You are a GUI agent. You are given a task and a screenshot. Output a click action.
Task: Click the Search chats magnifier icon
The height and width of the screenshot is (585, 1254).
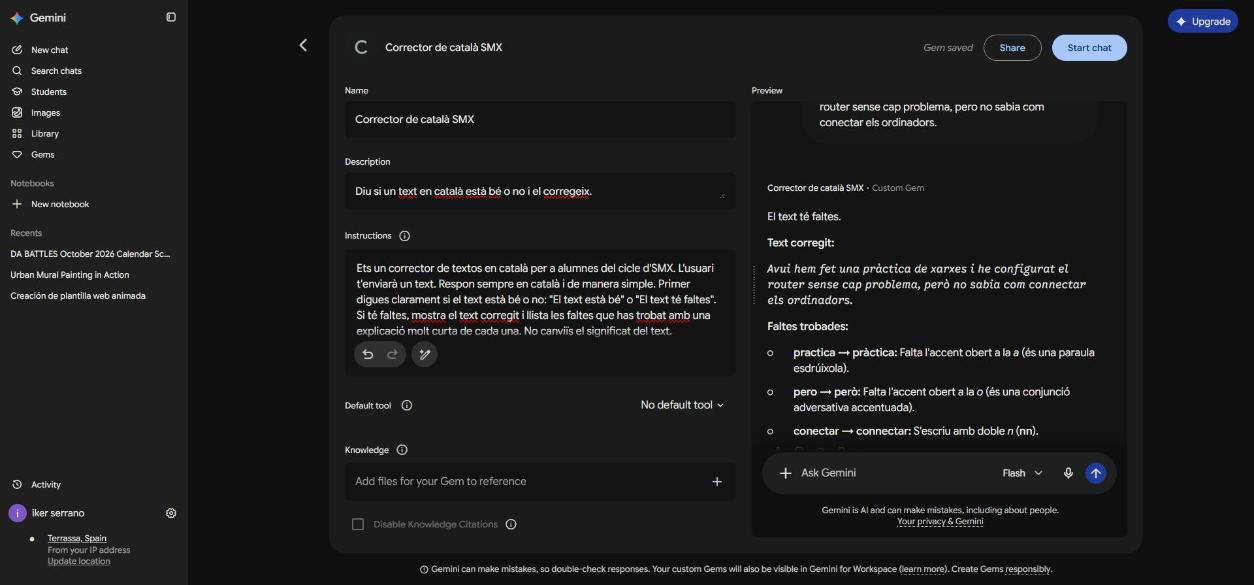[17, 71]
